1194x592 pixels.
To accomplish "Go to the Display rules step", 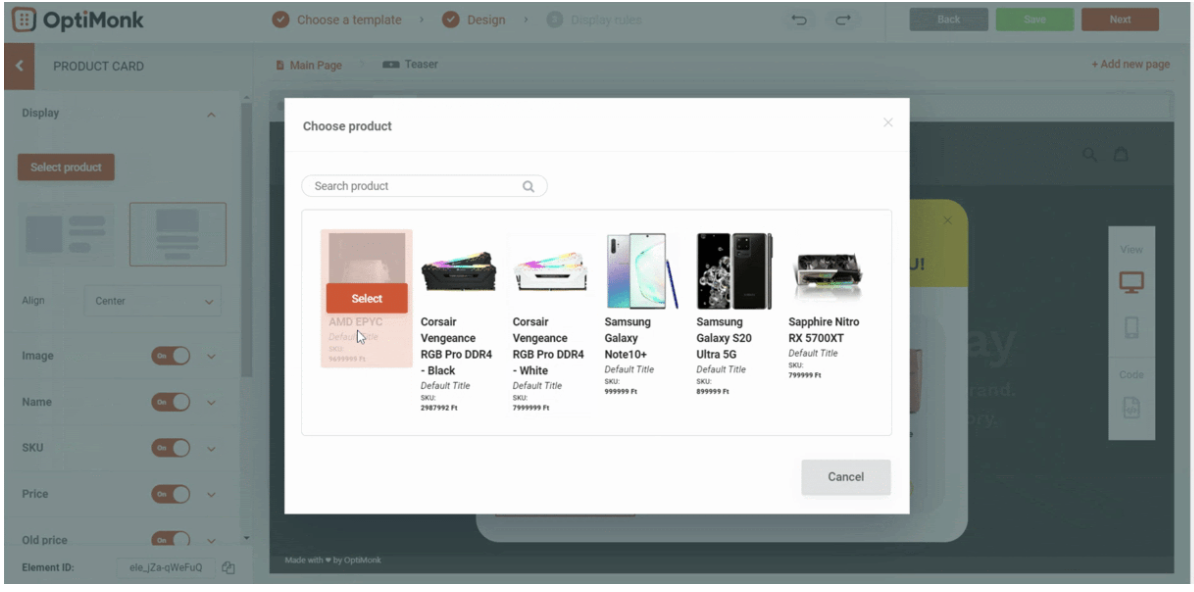I will pyautogui.click(x=594, y=20).
